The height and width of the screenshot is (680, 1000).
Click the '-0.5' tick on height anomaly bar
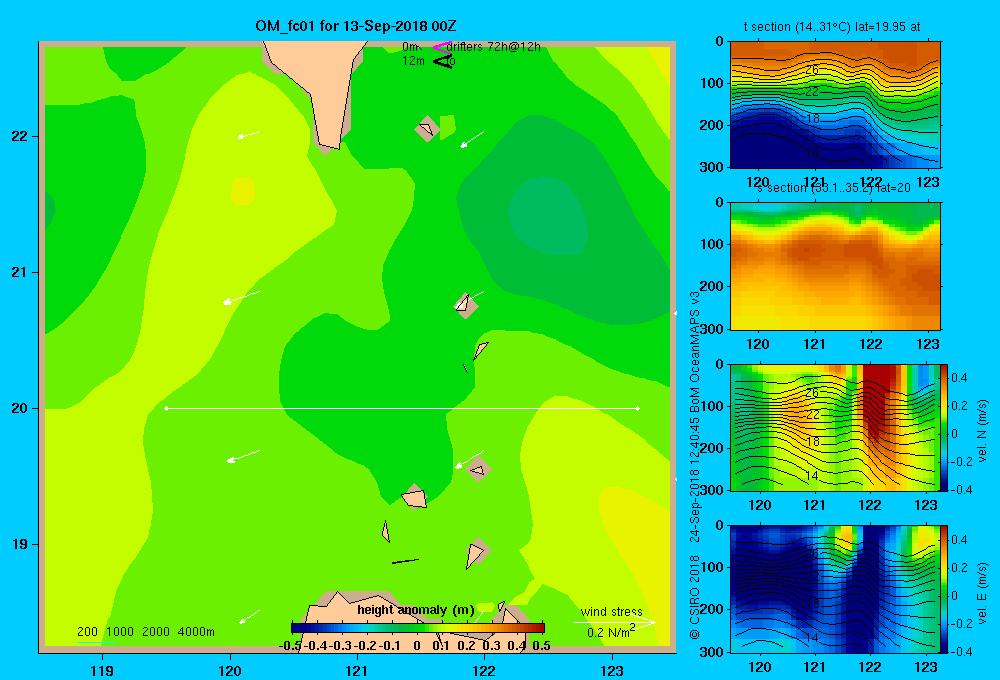[x=290, y=646]
